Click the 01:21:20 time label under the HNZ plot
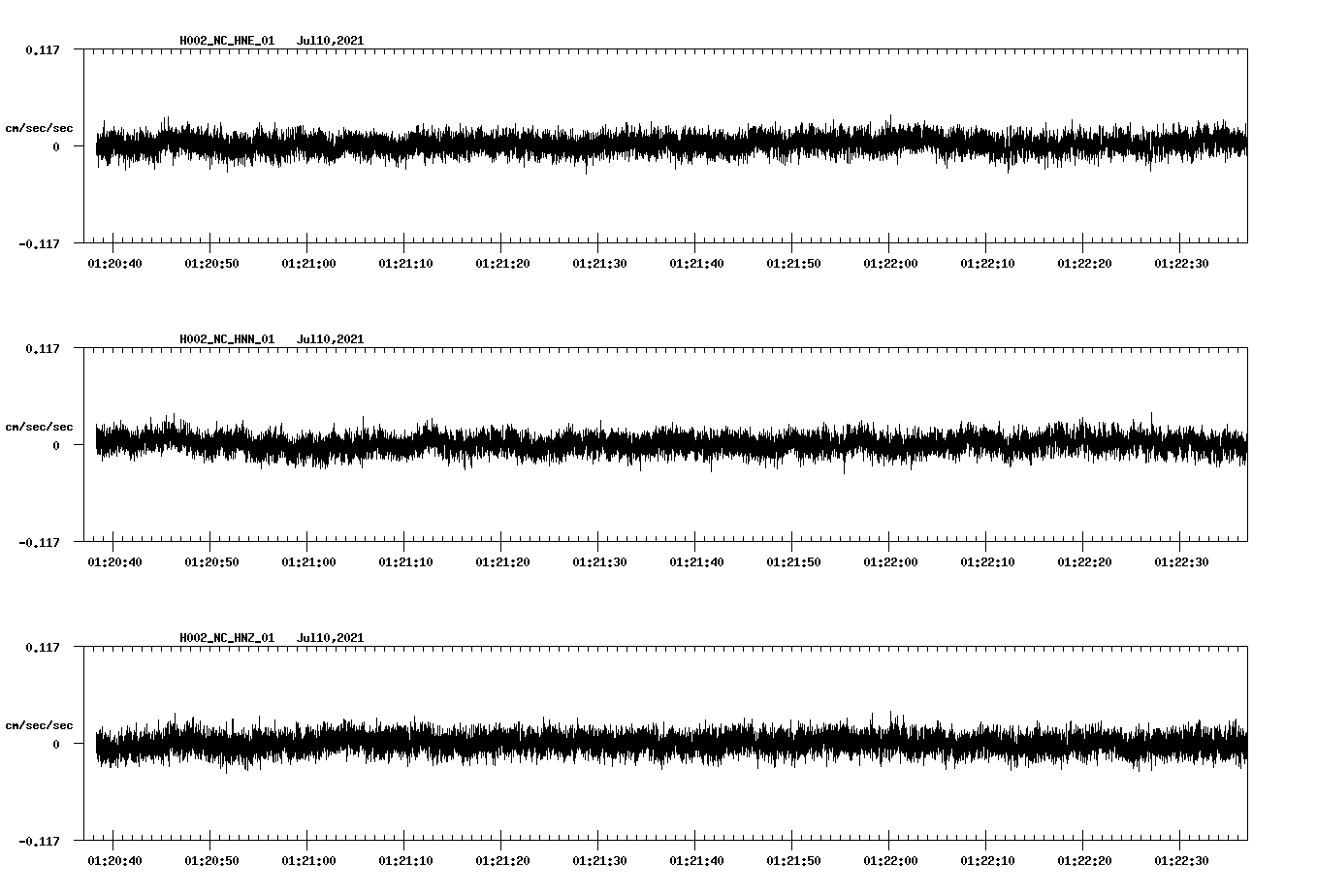The height and width of the screenshot is (896, 1317). [502, 861]
